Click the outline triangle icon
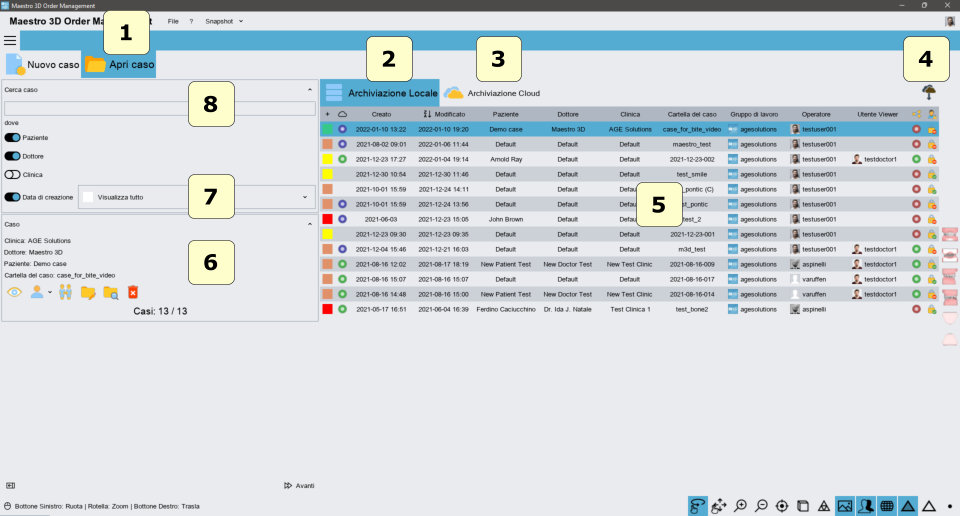Screen dimensions: 960x516 point(929,506)
